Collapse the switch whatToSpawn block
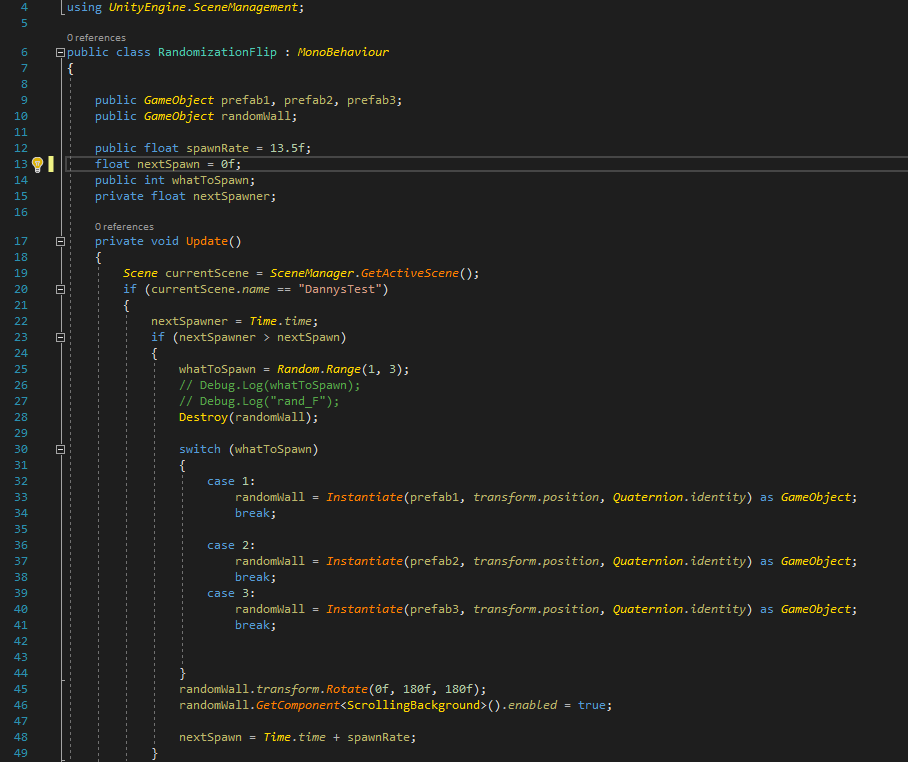The image size is (908, 762). (60, 449)
